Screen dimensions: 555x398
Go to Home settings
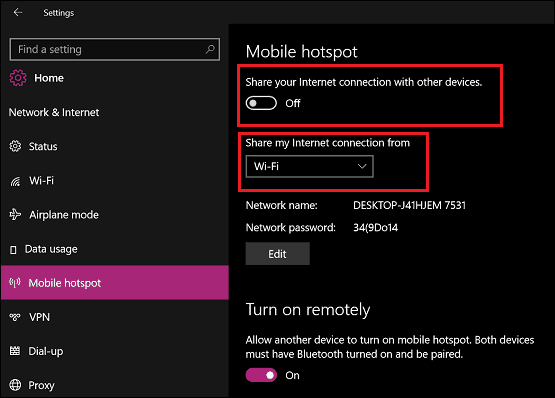pos(49,78)
